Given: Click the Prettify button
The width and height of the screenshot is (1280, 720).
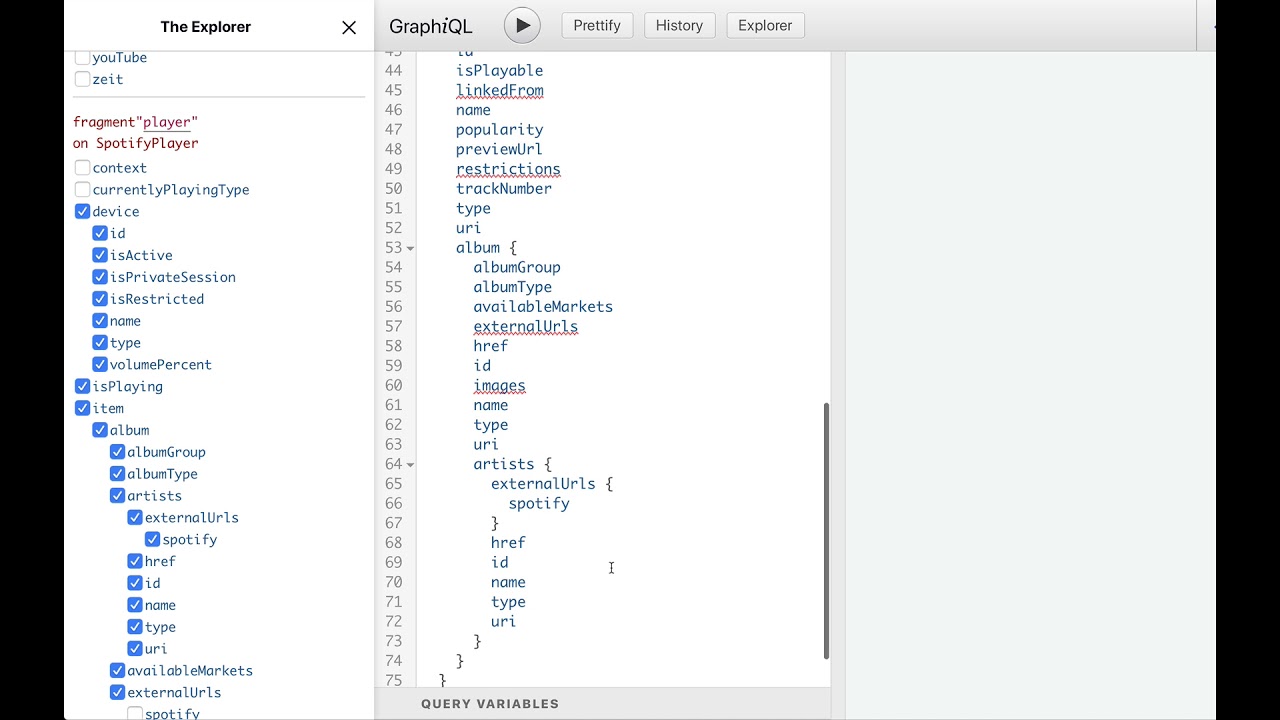Looking at the screenshot, I should tap(597, 25).
